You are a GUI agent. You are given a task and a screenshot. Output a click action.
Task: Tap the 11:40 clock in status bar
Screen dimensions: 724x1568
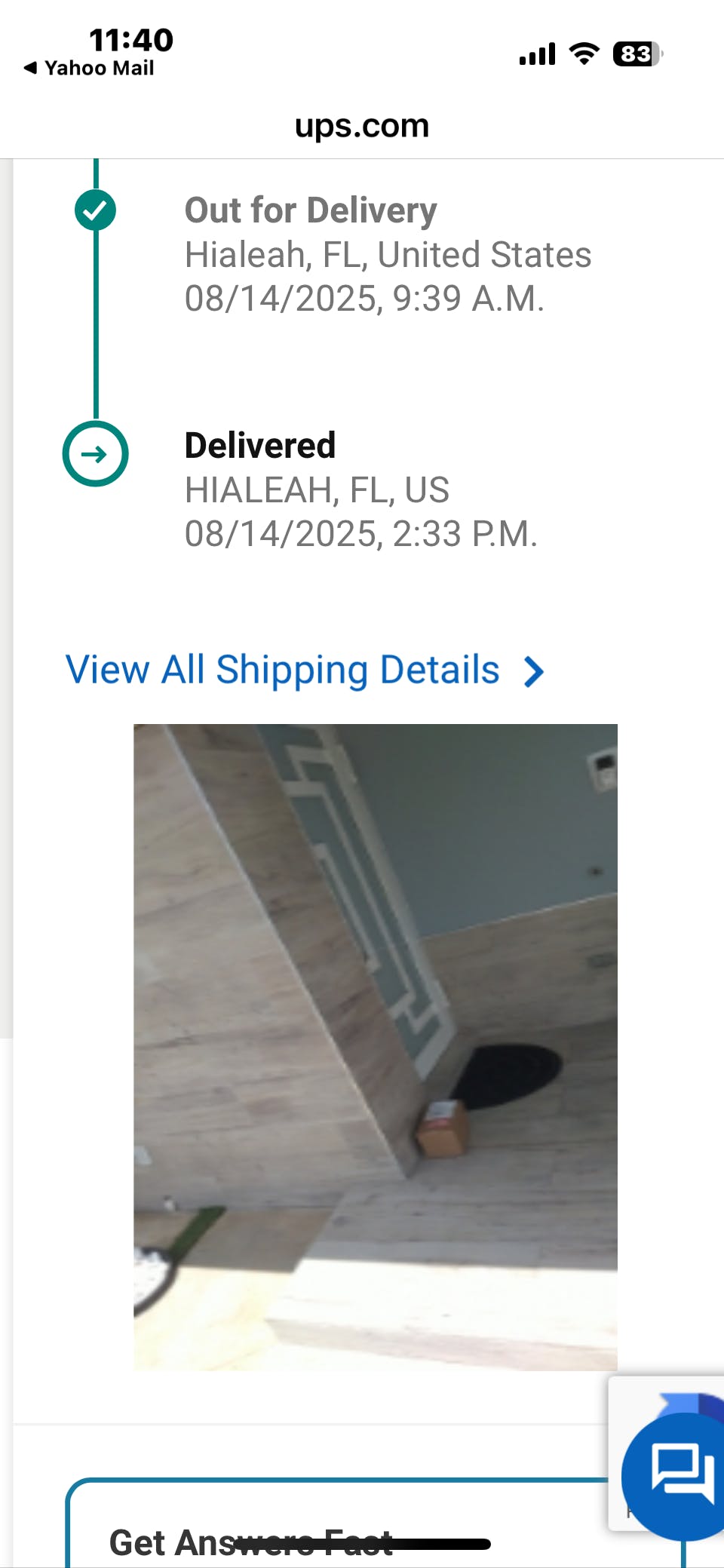click(131, 39)
